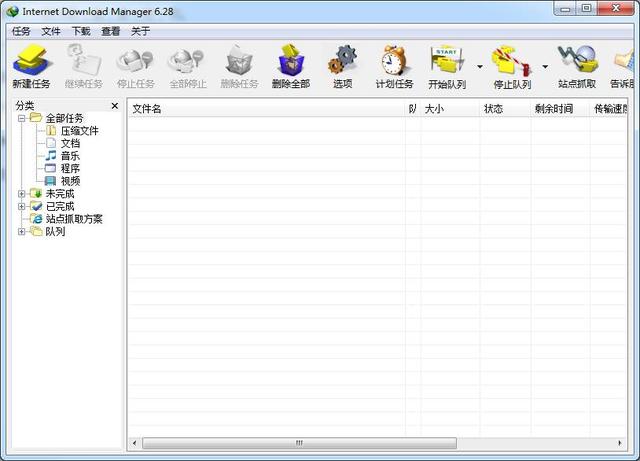Click the horizontal scrollbar thumb
The height and width of the screenshot is (461, 640).
pyautogui.click(x=299, y=443)
